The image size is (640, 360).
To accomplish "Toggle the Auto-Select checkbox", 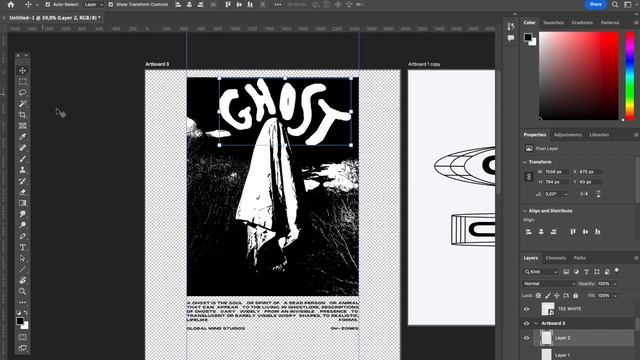I will tap(47, 4).
